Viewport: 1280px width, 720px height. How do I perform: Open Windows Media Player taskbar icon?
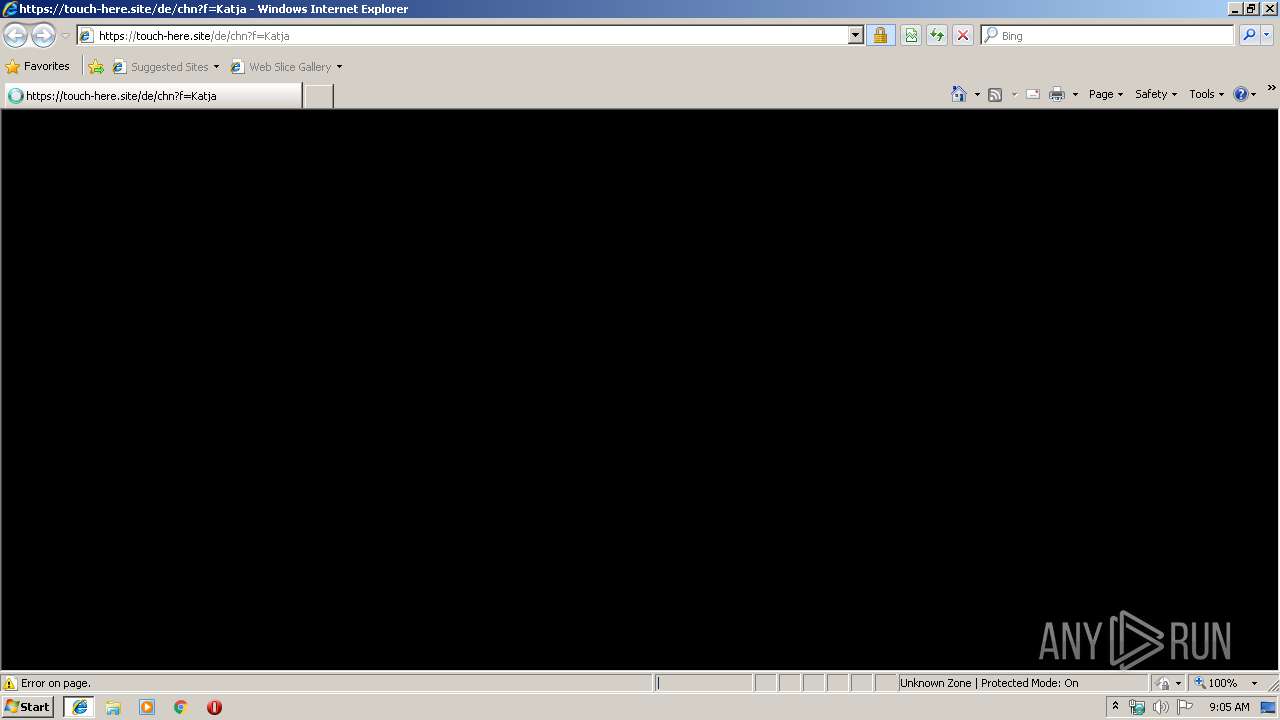click(147, 707)
